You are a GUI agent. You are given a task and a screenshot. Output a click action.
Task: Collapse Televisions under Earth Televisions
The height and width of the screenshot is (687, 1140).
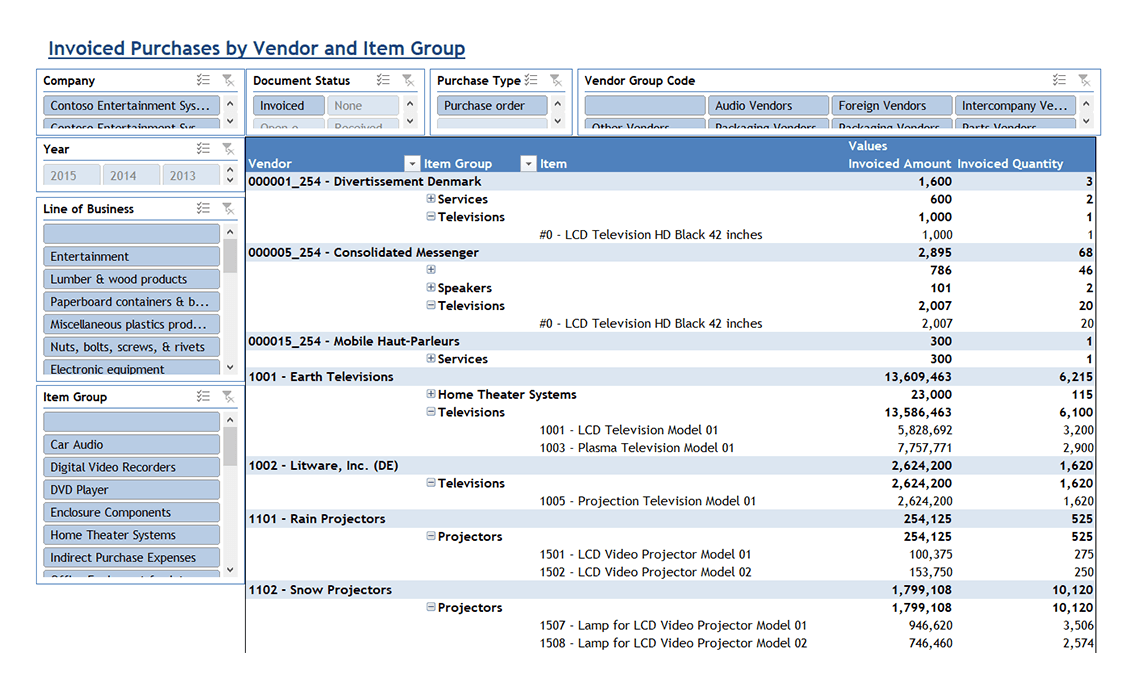click(x=431, y=411)
